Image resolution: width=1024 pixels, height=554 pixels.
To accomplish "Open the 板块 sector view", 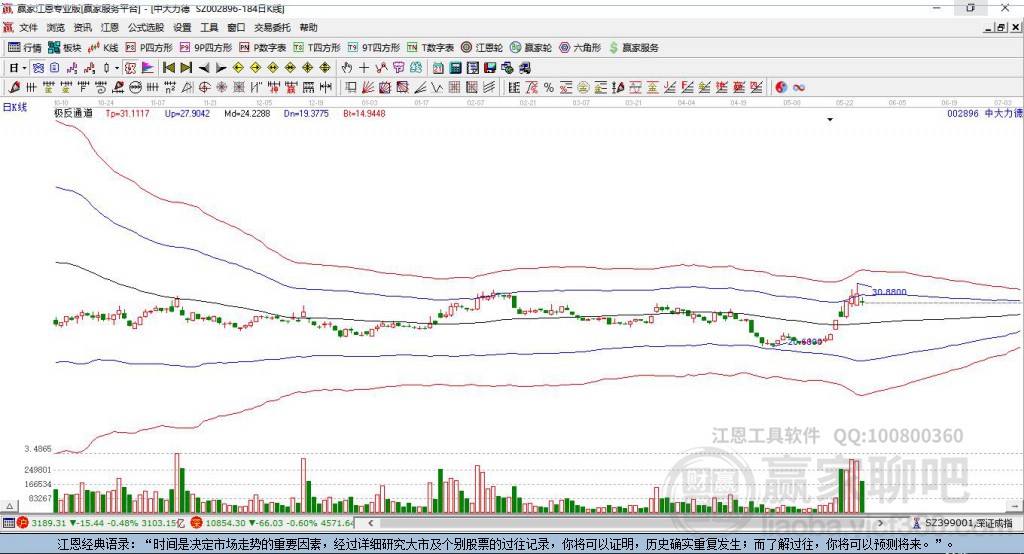I will click(64, 48).
